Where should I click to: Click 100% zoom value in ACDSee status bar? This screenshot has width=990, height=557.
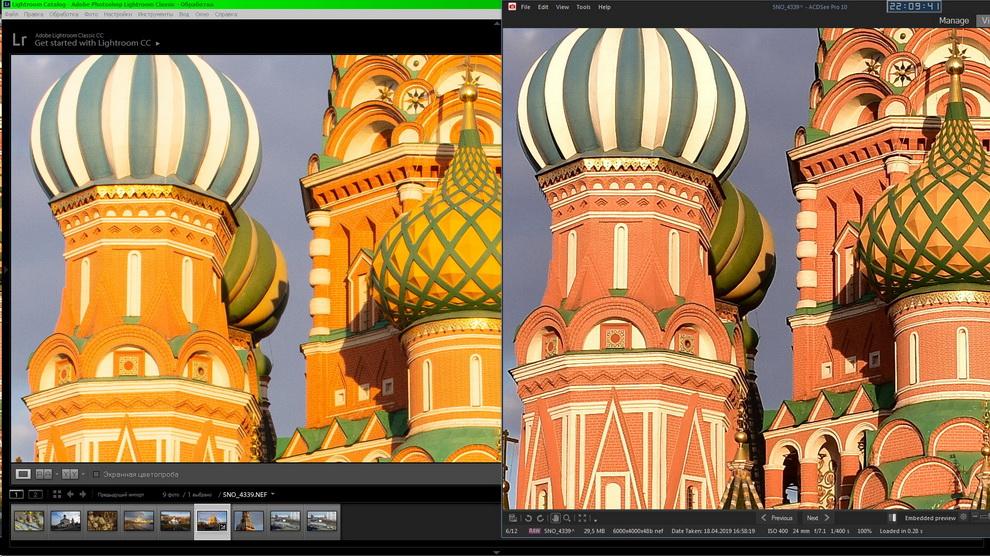click(x=864, y=531)
